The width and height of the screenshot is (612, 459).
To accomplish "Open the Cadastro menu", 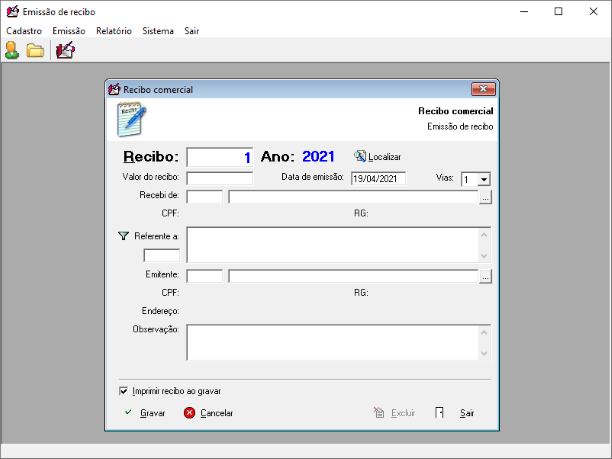I will [24, 31].
